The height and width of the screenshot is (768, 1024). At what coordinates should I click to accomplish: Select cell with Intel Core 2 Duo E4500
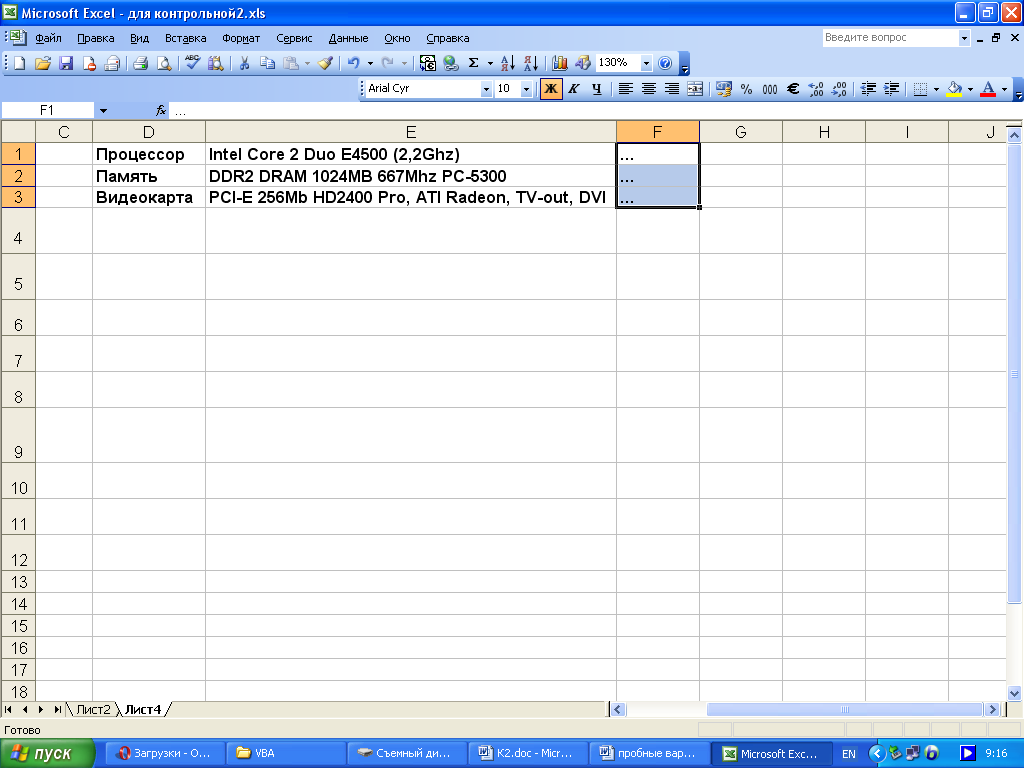(411, 154)
